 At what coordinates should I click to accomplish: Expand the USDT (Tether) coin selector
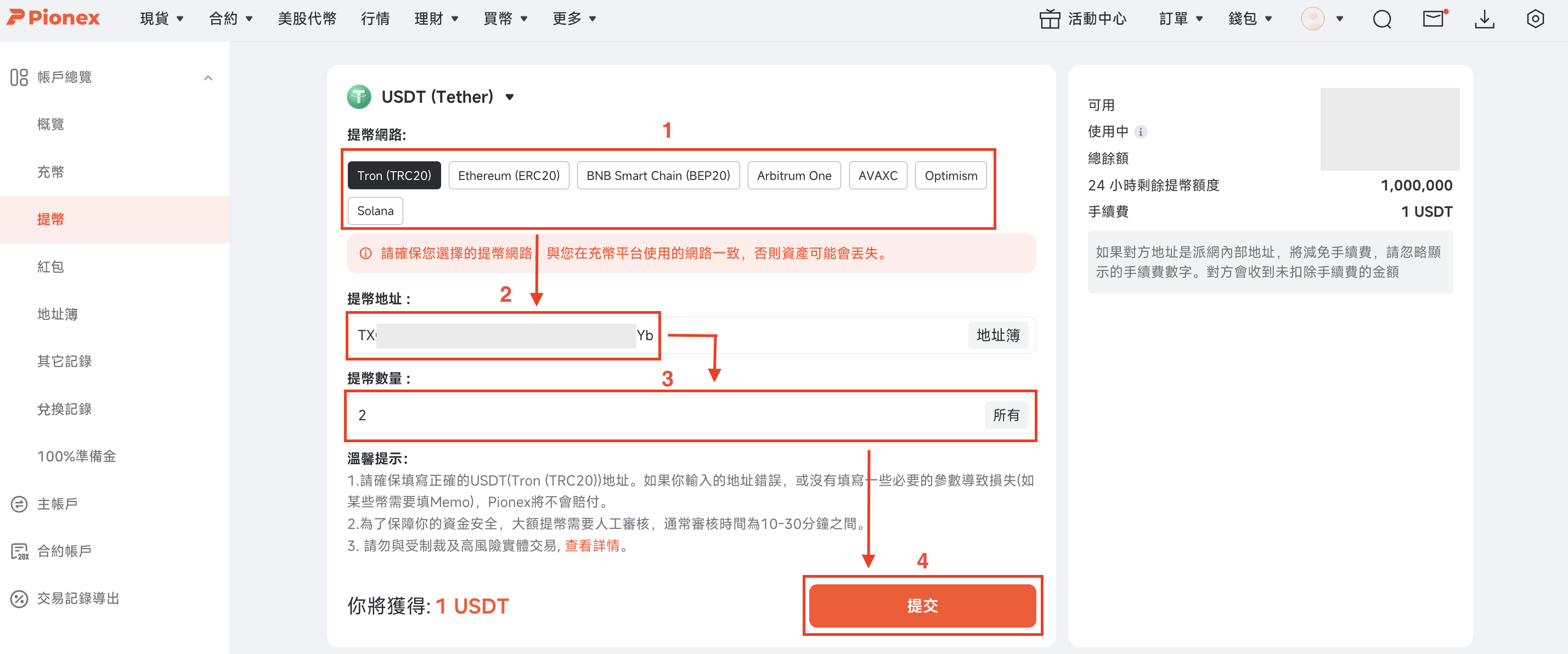(510, 98)
